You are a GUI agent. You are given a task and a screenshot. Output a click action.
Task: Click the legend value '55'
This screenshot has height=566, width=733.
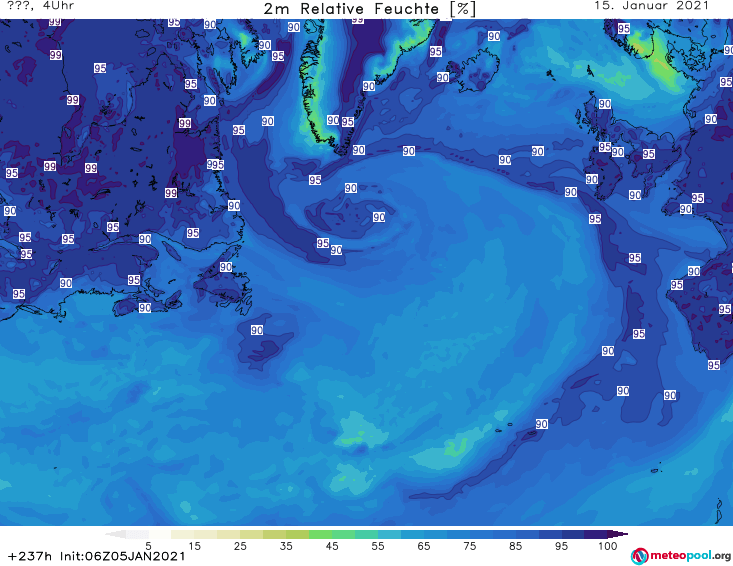coord(377,545)
